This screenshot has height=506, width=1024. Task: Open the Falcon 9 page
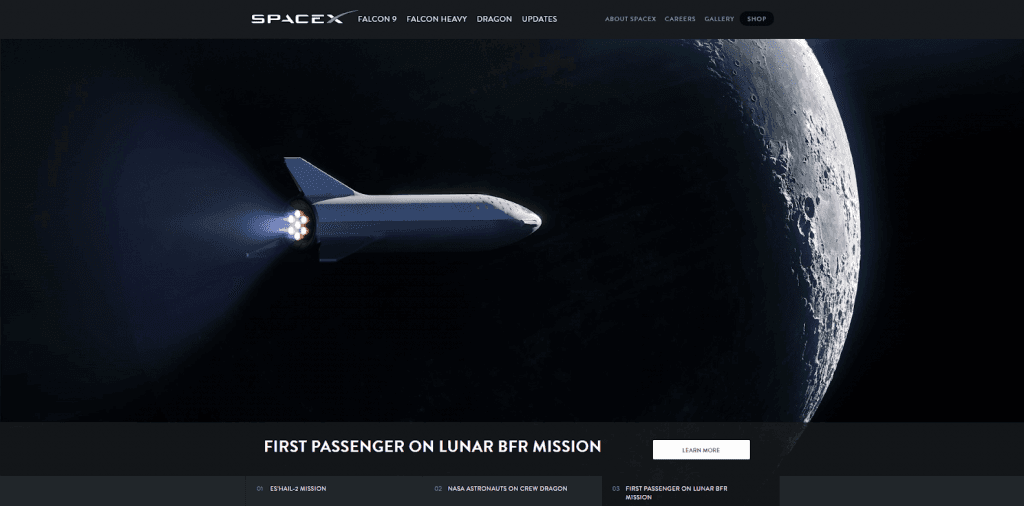(377, 19)
